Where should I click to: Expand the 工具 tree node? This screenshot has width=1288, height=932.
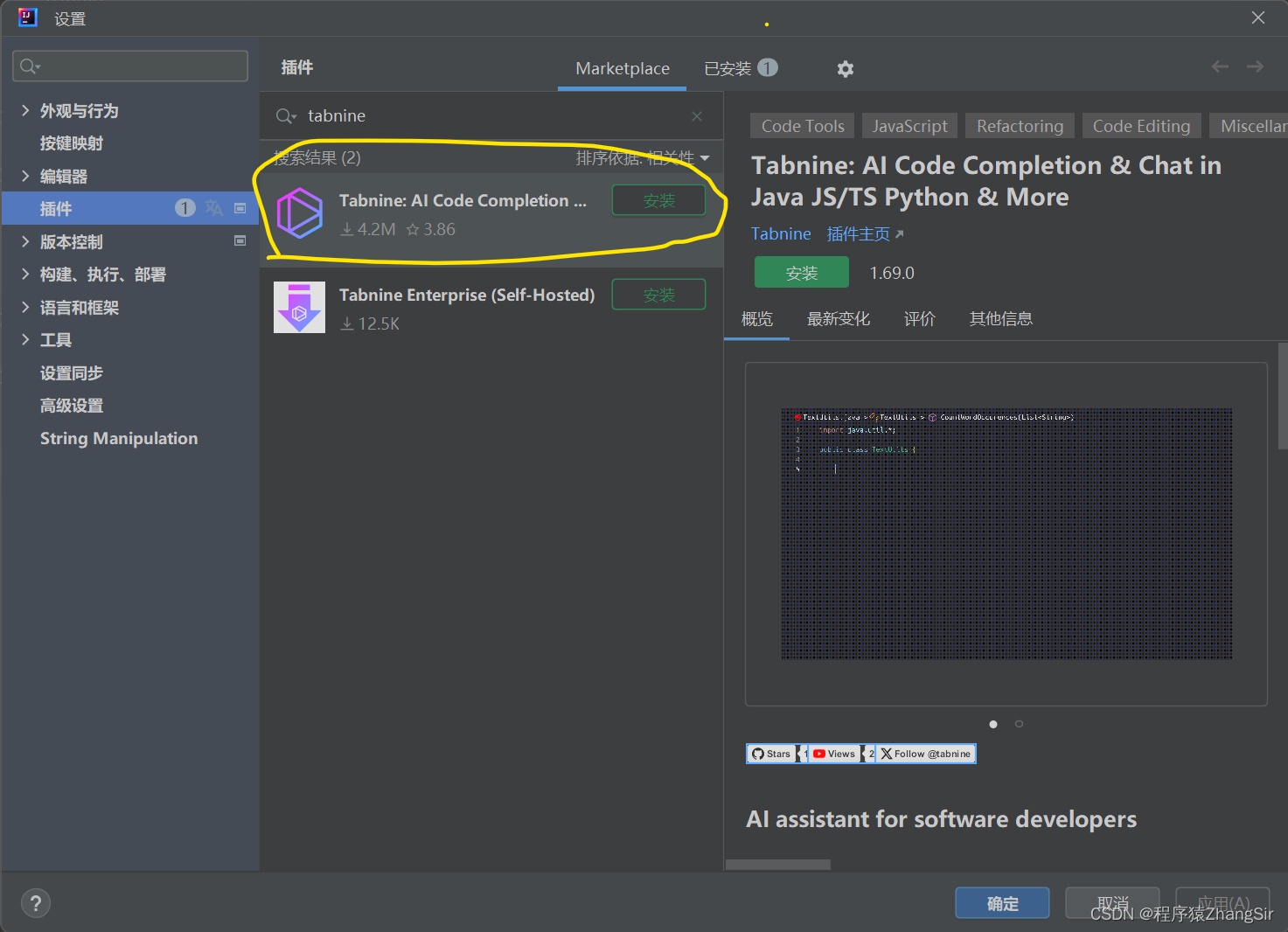(25, 339)
